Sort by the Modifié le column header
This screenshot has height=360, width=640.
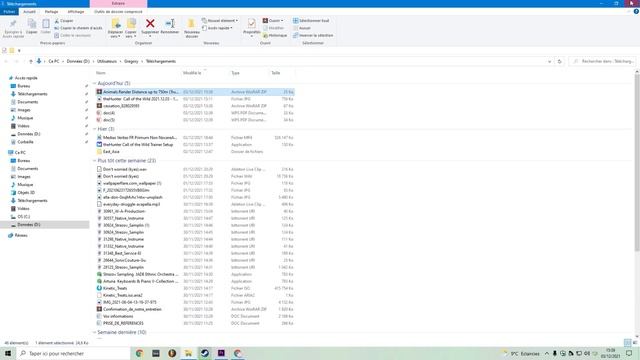192,73
